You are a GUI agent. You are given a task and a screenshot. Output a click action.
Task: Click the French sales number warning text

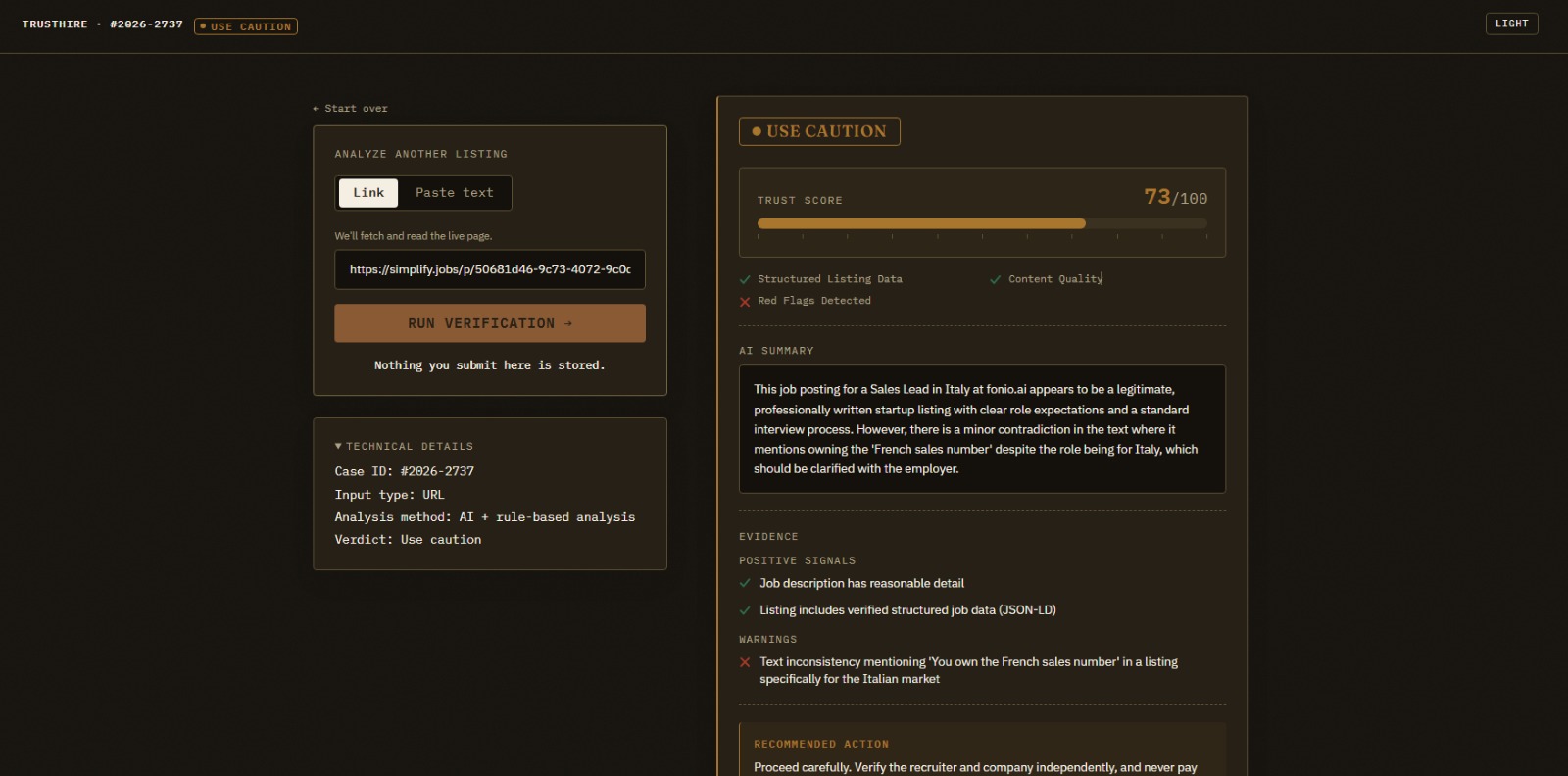(968, 670)
